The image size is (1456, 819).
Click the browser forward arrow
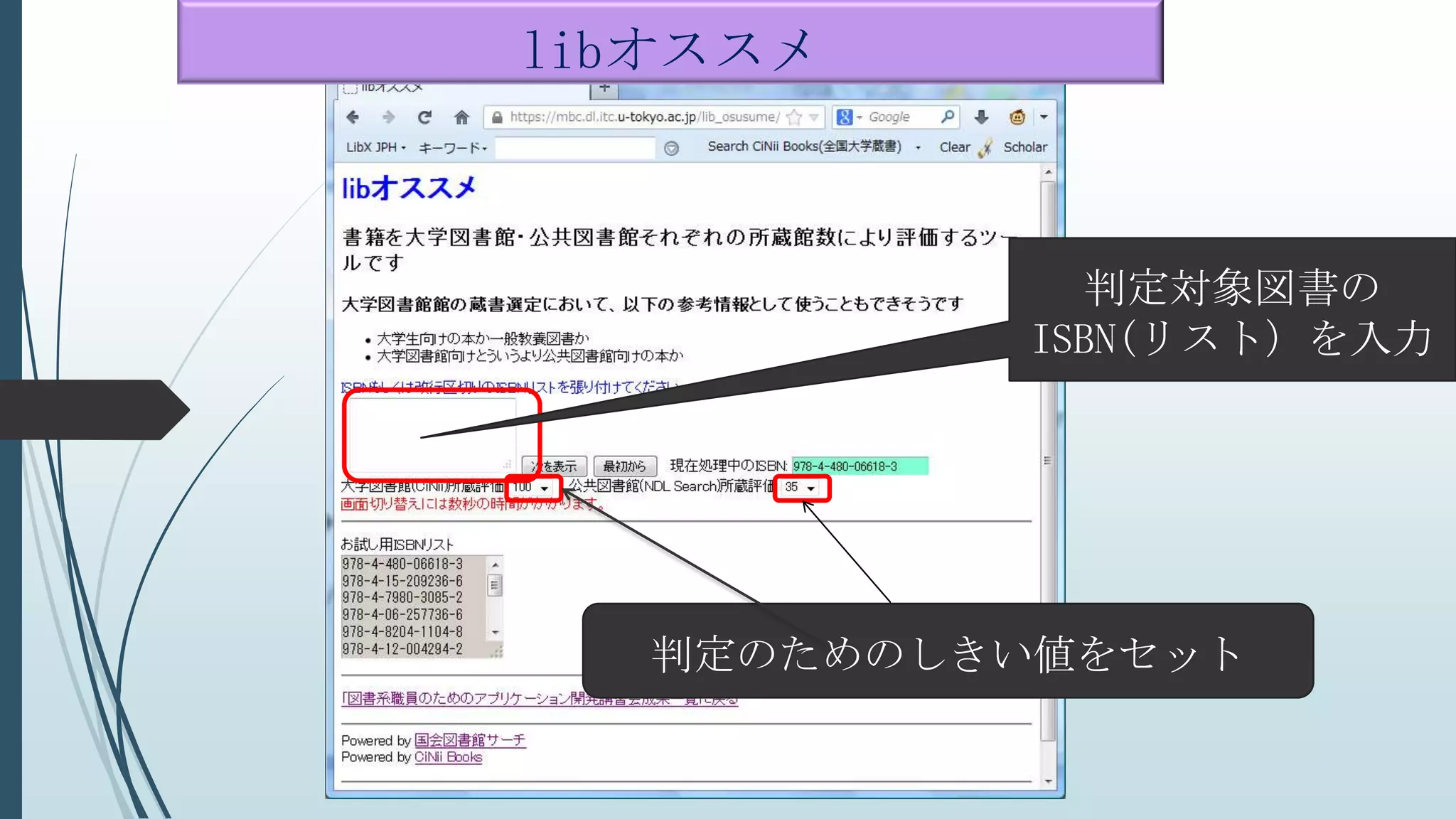tap(388, 117)
